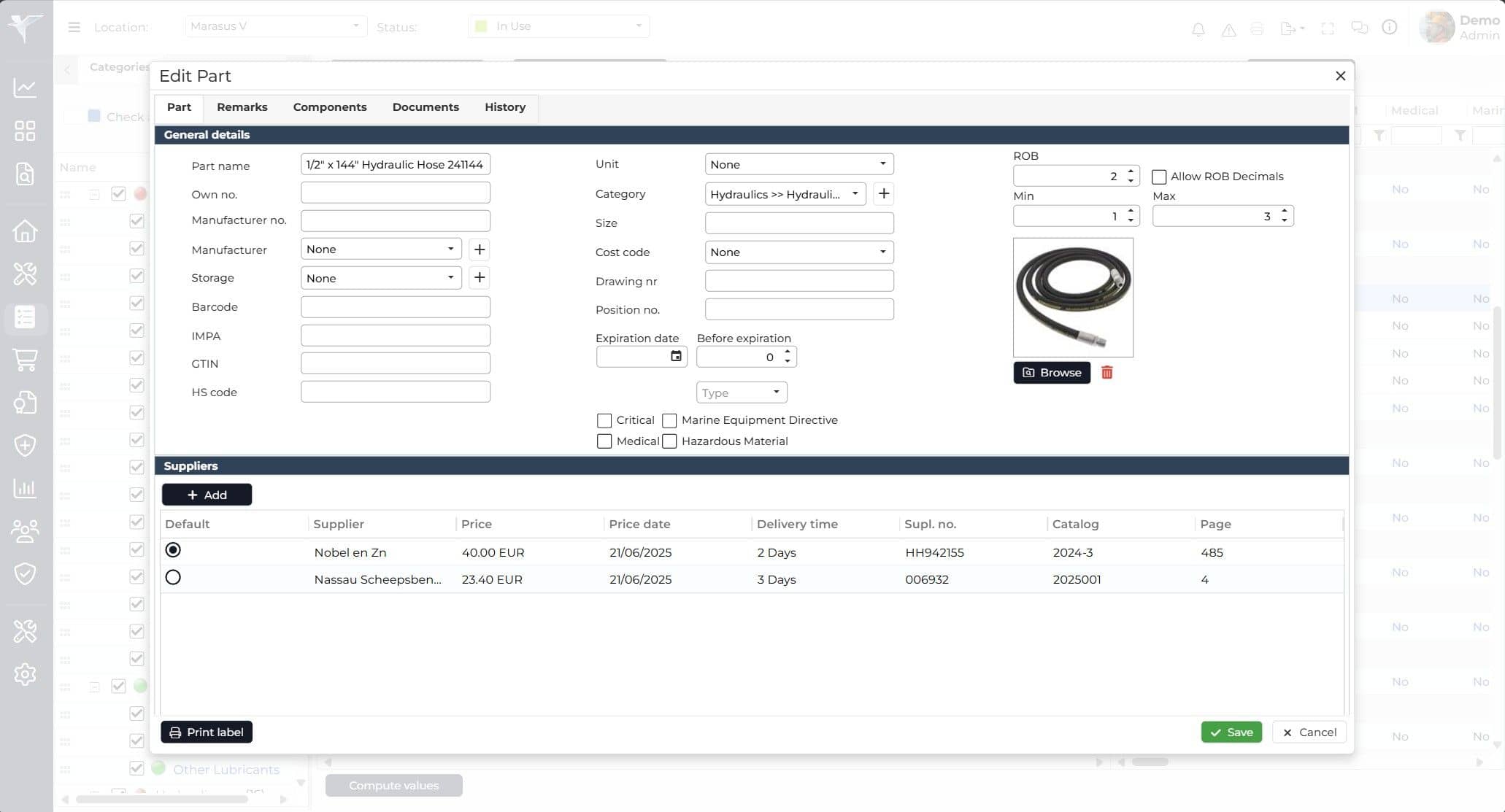Click the Print label button
The width and height of the screenshot is (1505, 812).
click(x=207, y=732)
